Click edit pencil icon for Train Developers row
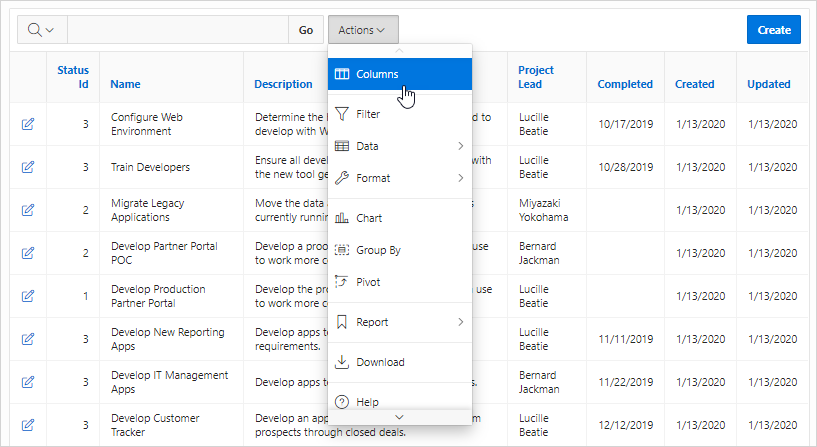817x447 pixels. (x=28, y=167)
